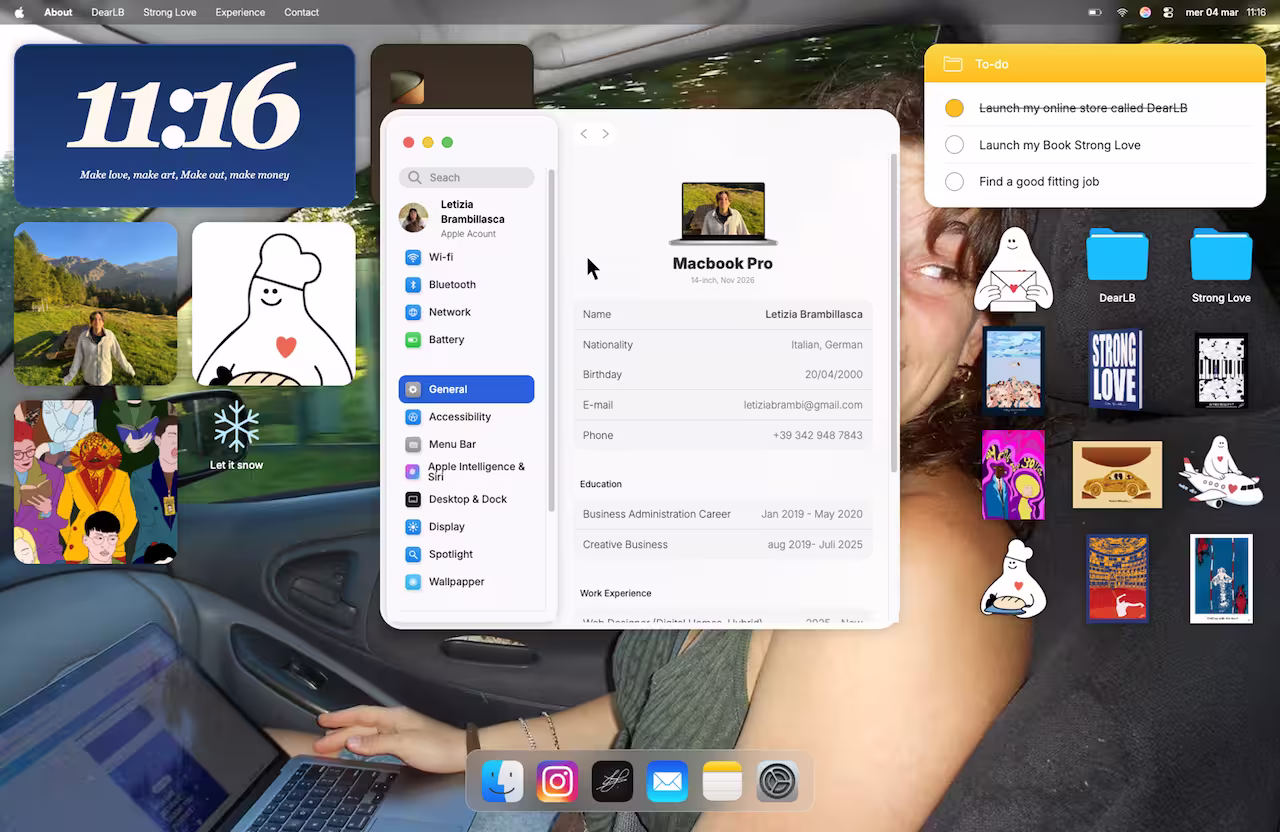
Task: Click the Nationality Italian, German row
Action: [723, 344]
